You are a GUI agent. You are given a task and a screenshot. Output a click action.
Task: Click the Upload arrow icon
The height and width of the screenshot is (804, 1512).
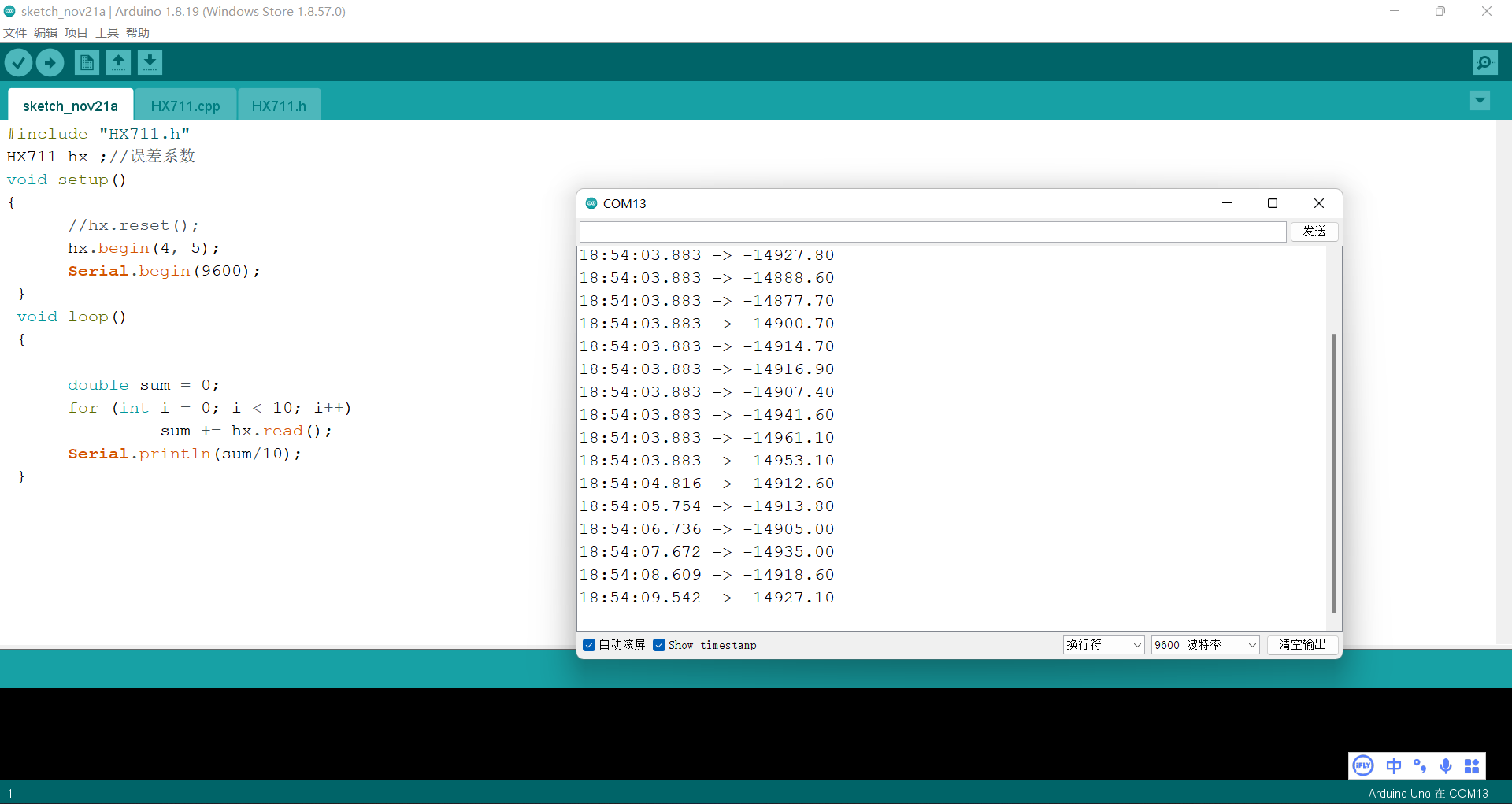tap(50, 62)
